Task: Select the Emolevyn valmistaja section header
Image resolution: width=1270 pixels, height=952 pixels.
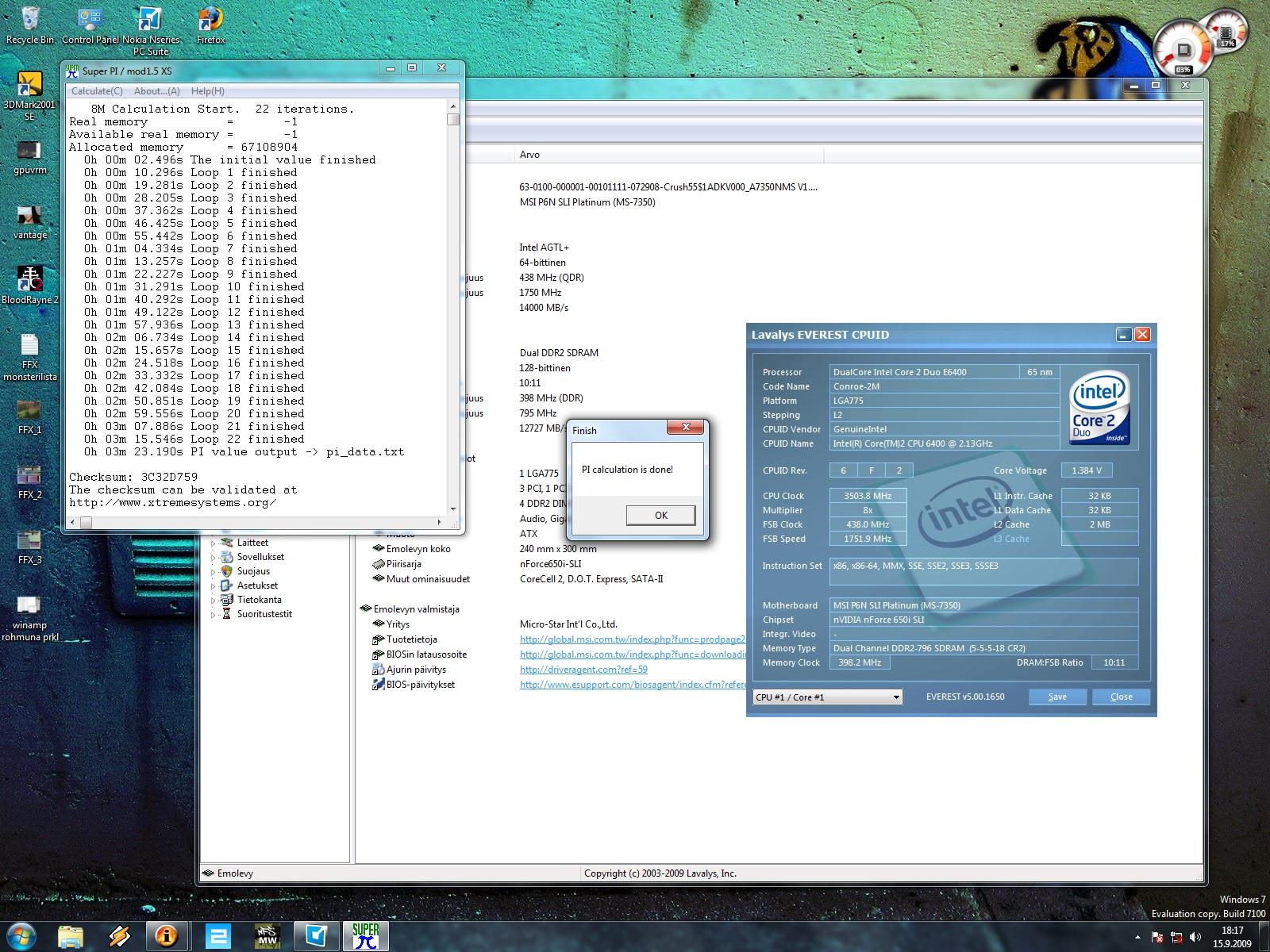Action: [410, 609]
